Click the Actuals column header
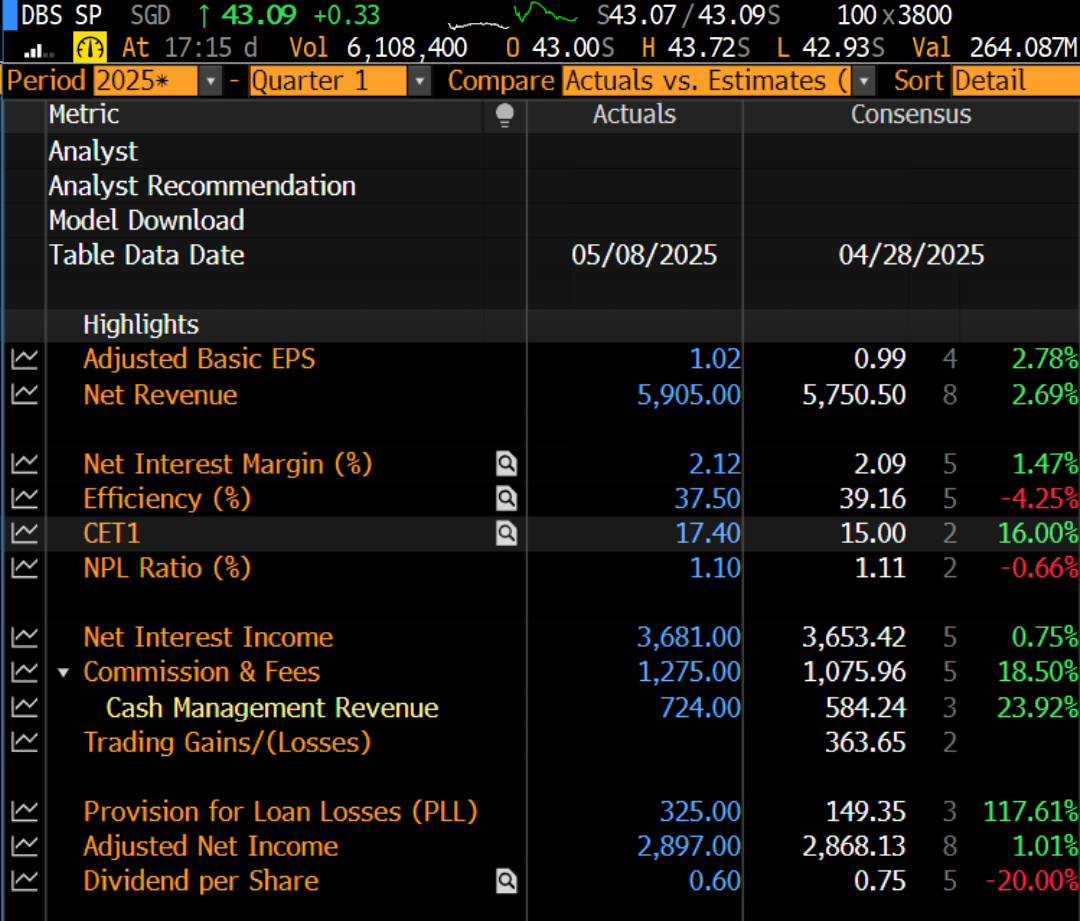 634,114
